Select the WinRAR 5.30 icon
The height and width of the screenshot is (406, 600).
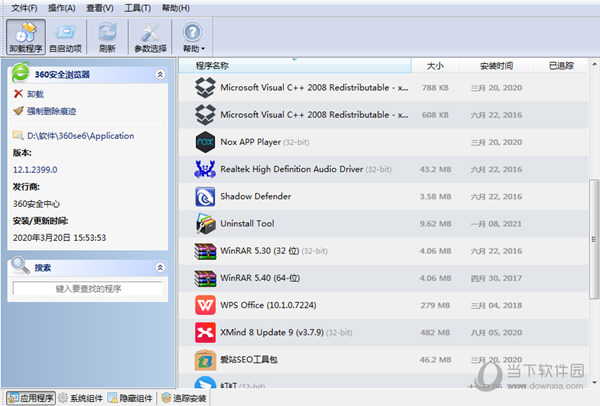coord(205,251)
